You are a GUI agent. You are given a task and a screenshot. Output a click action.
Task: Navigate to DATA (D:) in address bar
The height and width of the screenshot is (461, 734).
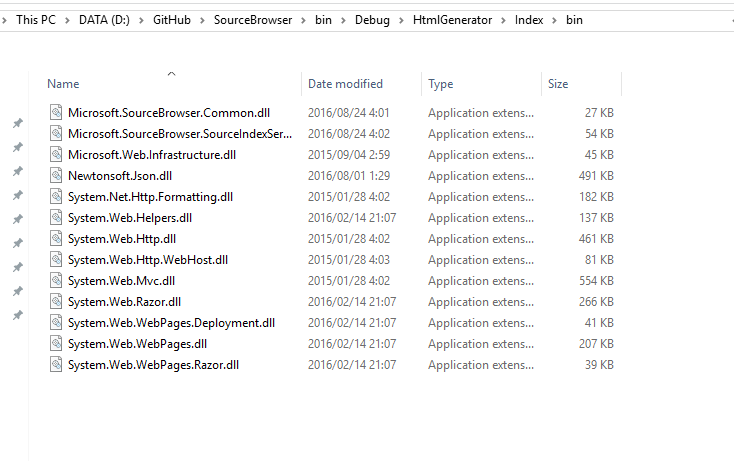tap(104, 20)
